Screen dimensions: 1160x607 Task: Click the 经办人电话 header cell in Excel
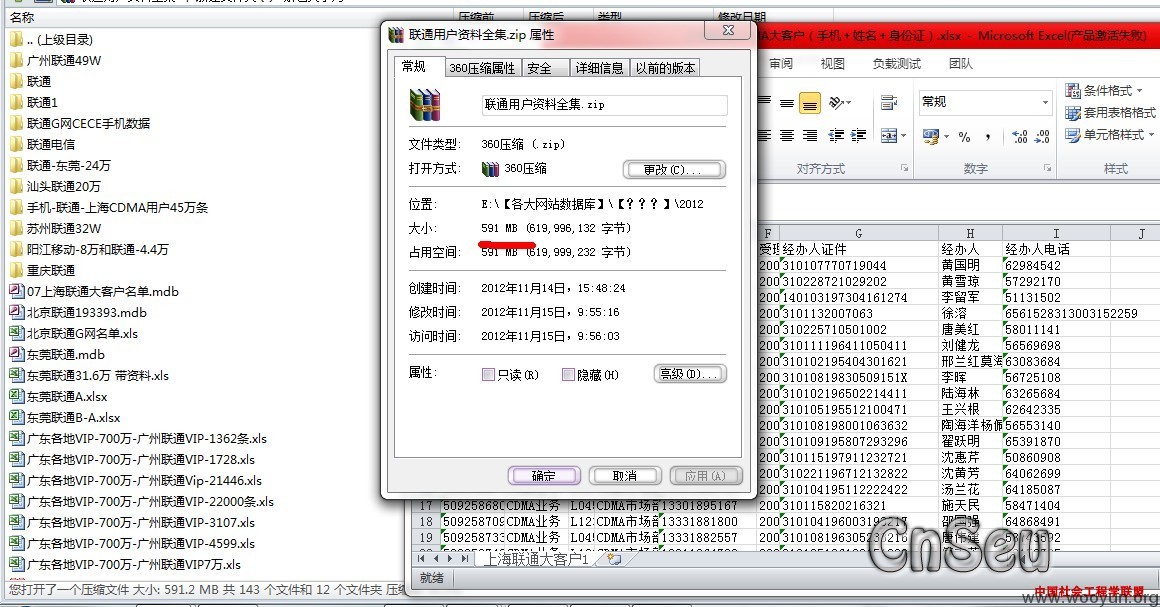(x=1056, y=249)
